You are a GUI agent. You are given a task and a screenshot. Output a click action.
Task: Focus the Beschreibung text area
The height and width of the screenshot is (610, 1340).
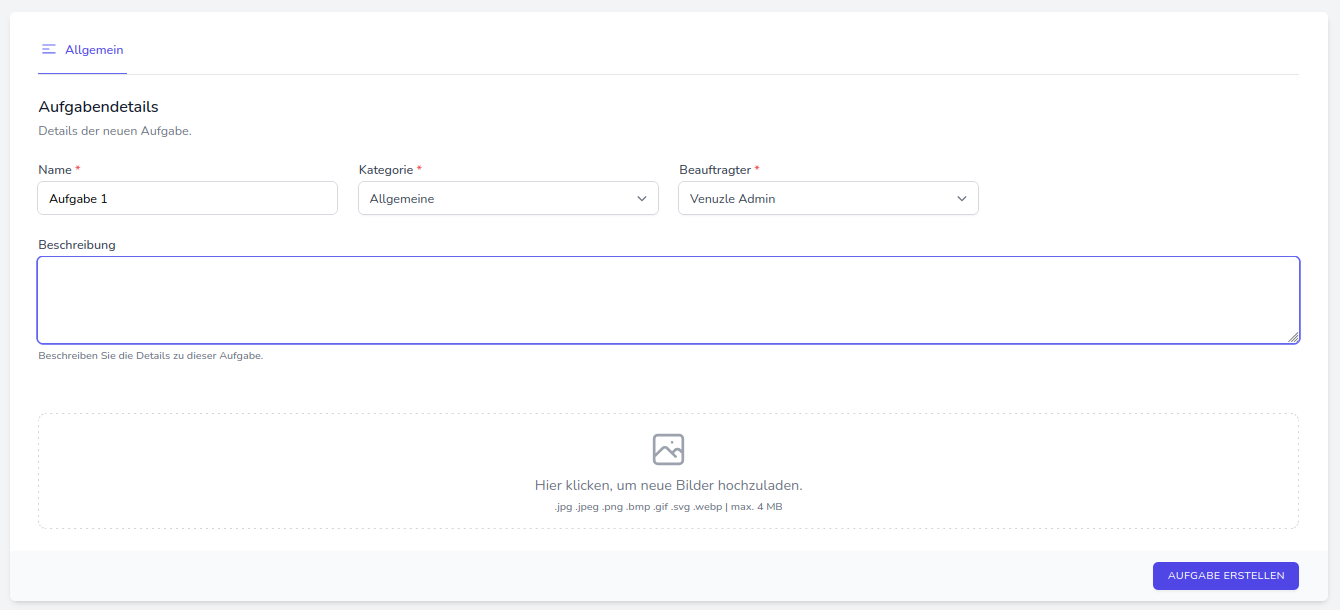(x=668, y=300)
